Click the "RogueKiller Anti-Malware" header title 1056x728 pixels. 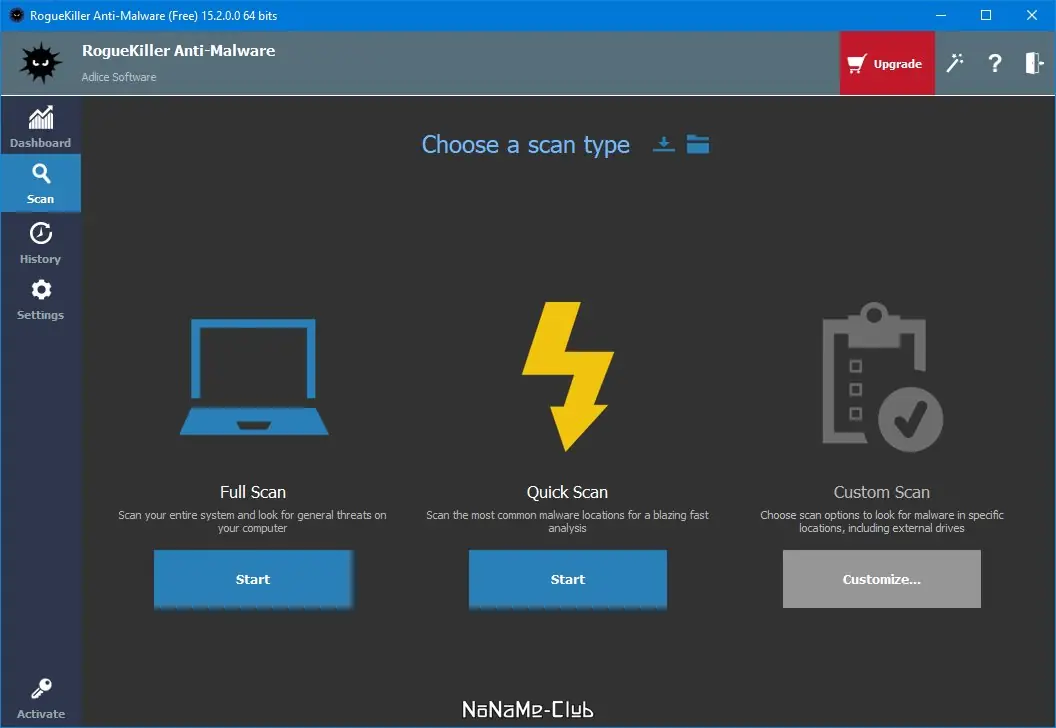(178, 51)
